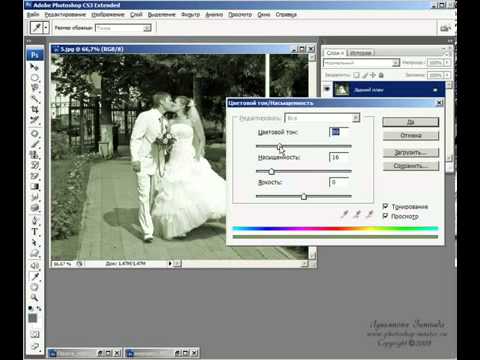Open the sample size dropdown in options bar
This screenshot has width=480, height=360.
[123, 28]
